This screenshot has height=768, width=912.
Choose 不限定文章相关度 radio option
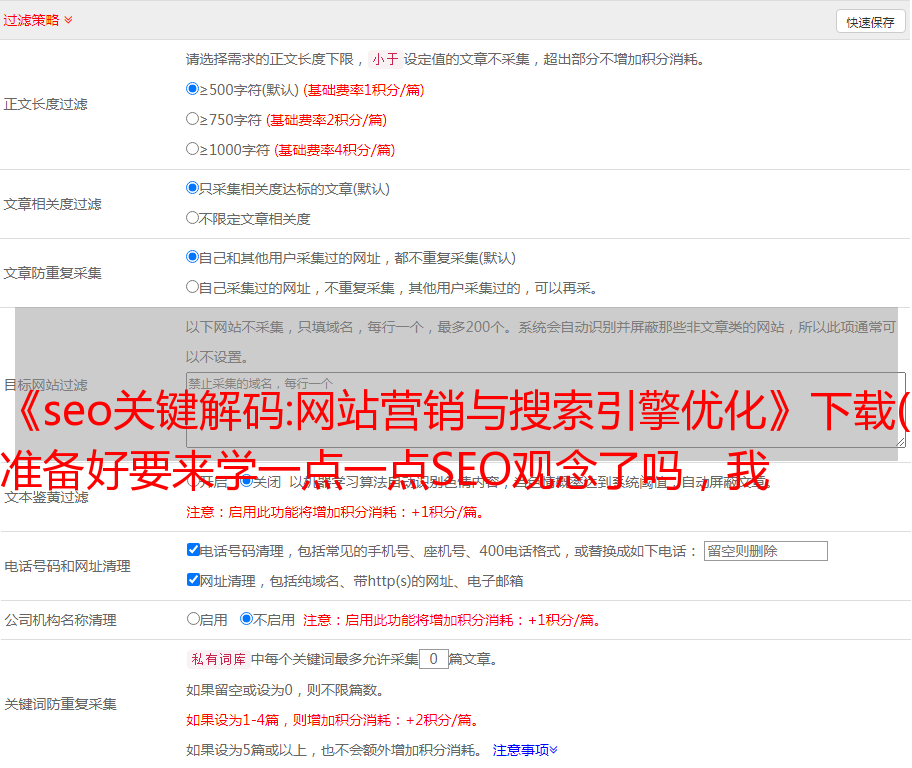(x=193, y=218)
